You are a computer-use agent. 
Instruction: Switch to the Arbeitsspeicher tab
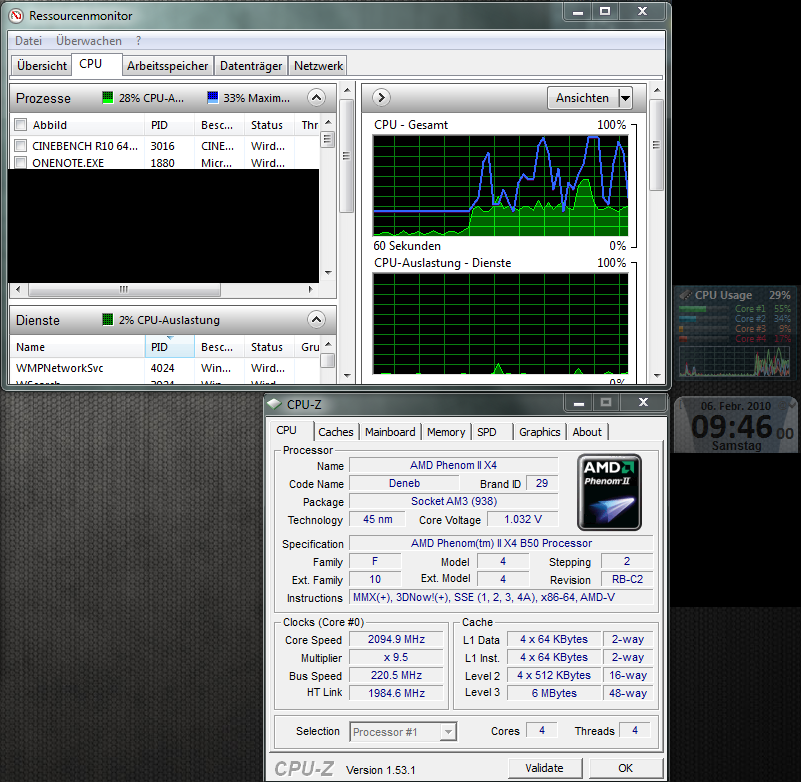(x=168, y=66)
